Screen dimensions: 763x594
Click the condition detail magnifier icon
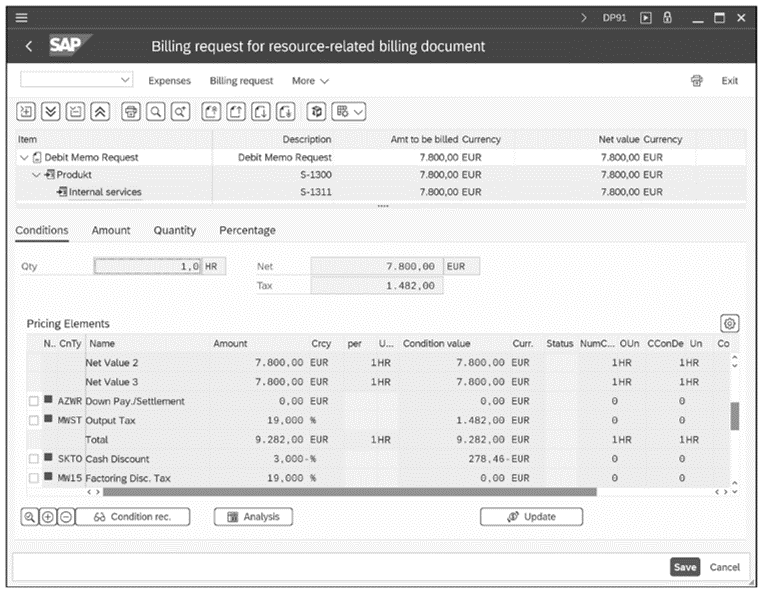pyautogui.click(x=30, y=517)
